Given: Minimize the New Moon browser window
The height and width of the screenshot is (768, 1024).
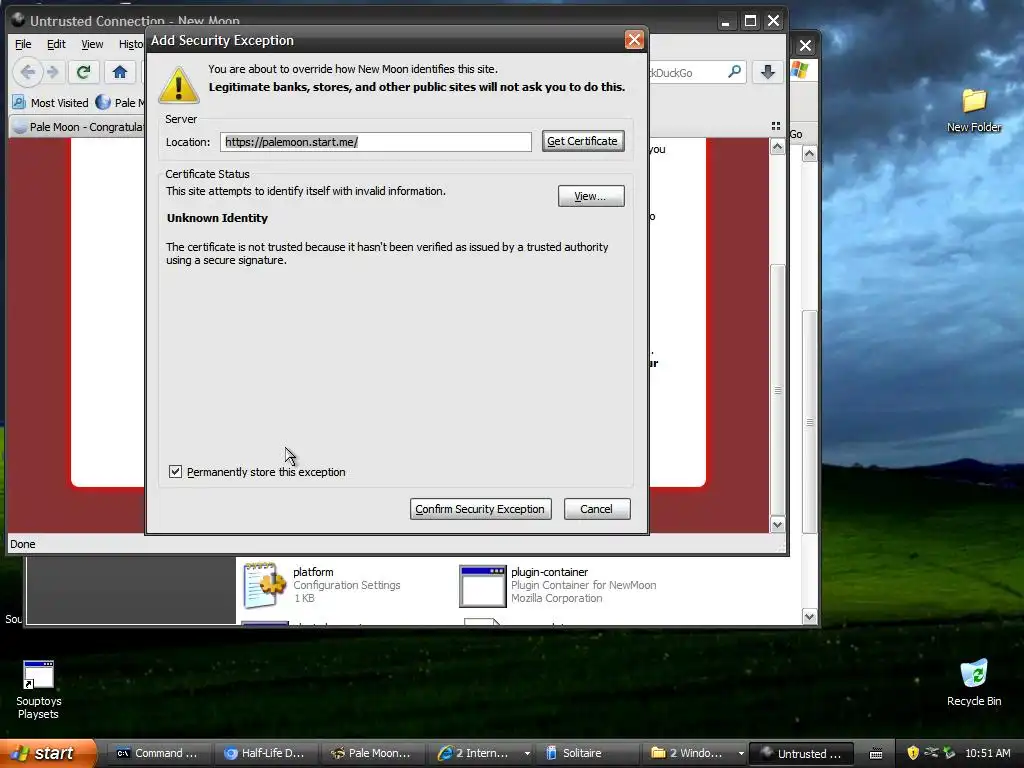Looking at the screenshot, I should coord(726,21).
